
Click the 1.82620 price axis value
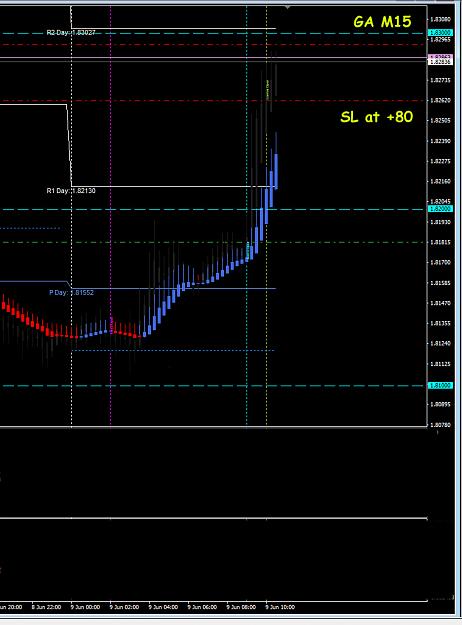(441, 100)
